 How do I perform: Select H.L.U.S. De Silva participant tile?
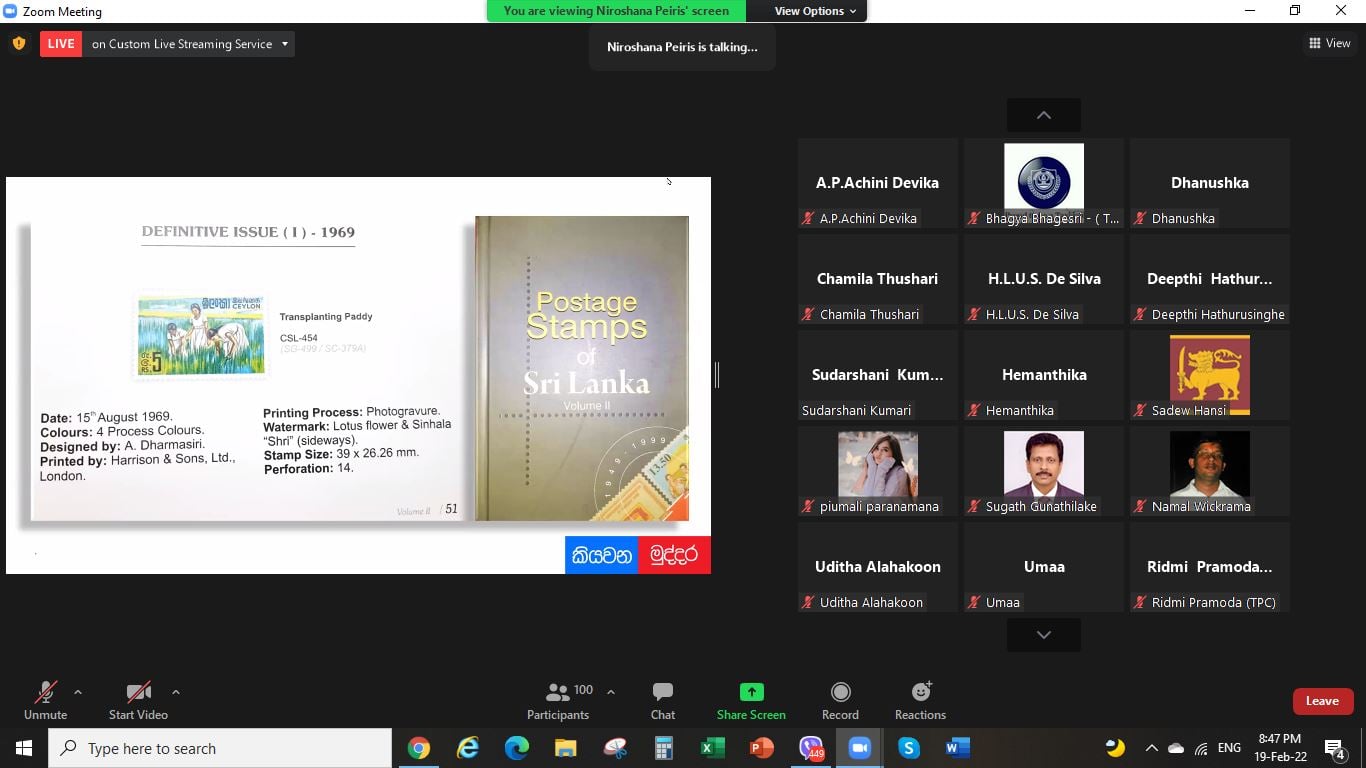1044,280
